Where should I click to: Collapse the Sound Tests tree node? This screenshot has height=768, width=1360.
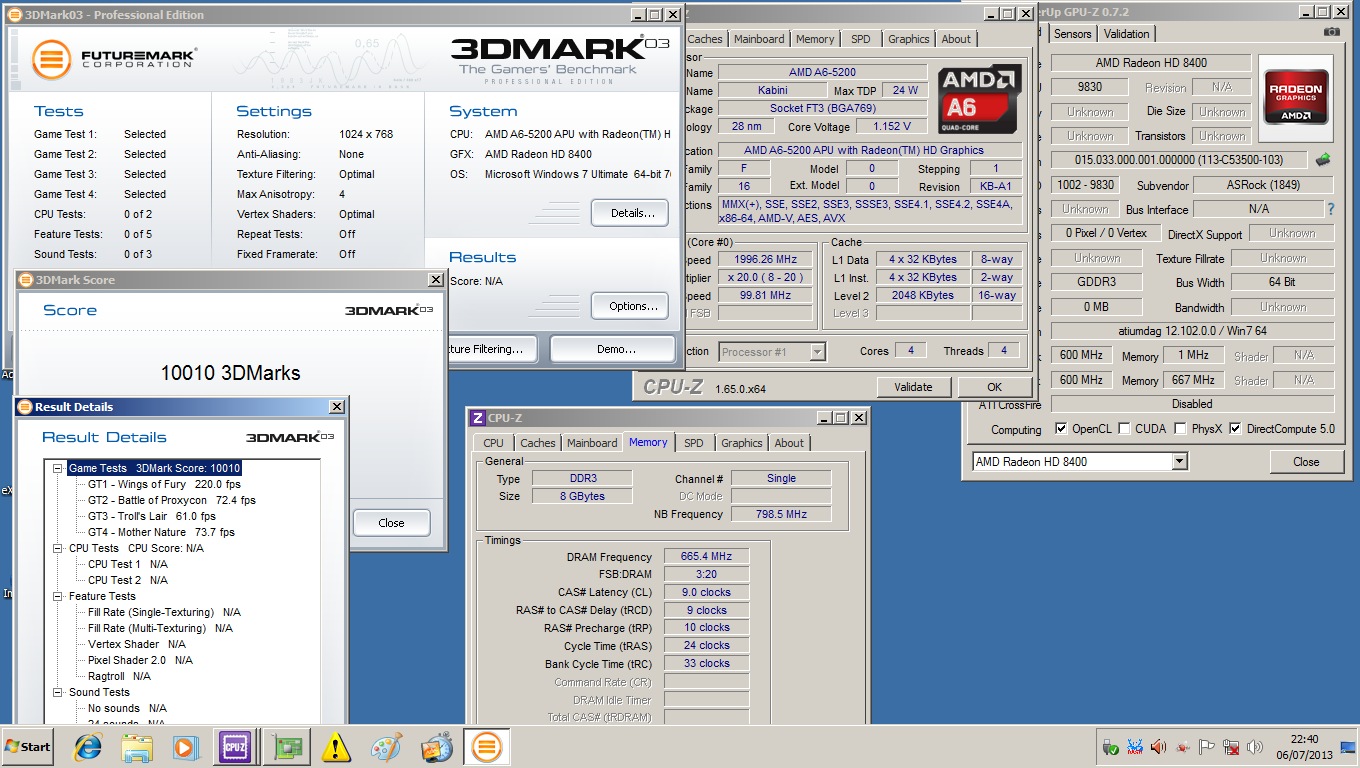pyautogui.click(x=58, y=692)
